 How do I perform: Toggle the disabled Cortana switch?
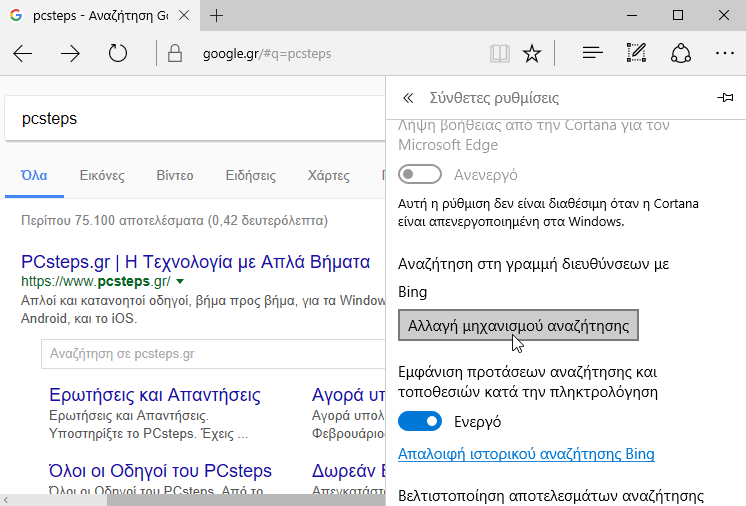click(420, 175)
